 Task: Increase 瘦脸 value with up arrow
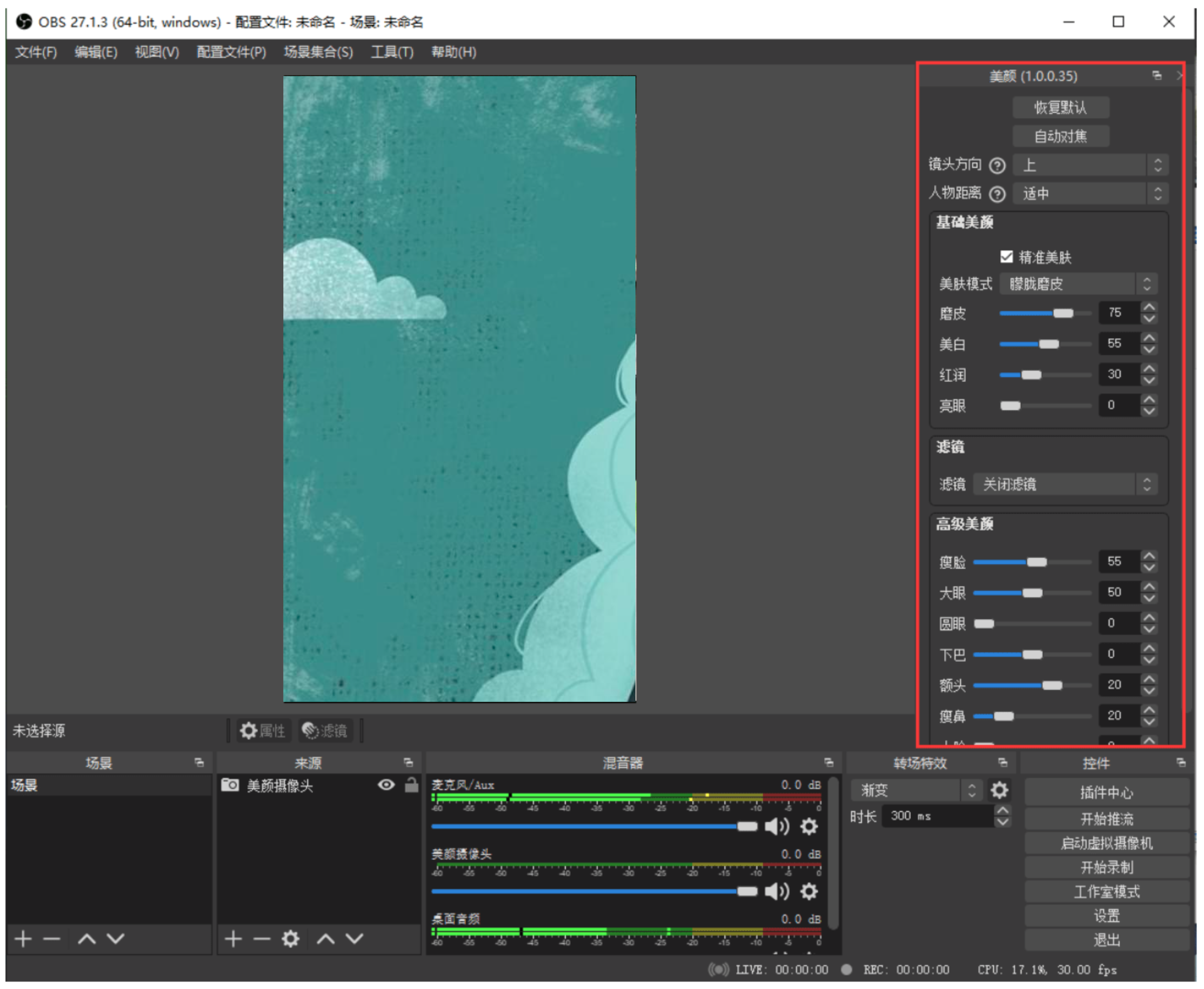(x=1149, y=556)
